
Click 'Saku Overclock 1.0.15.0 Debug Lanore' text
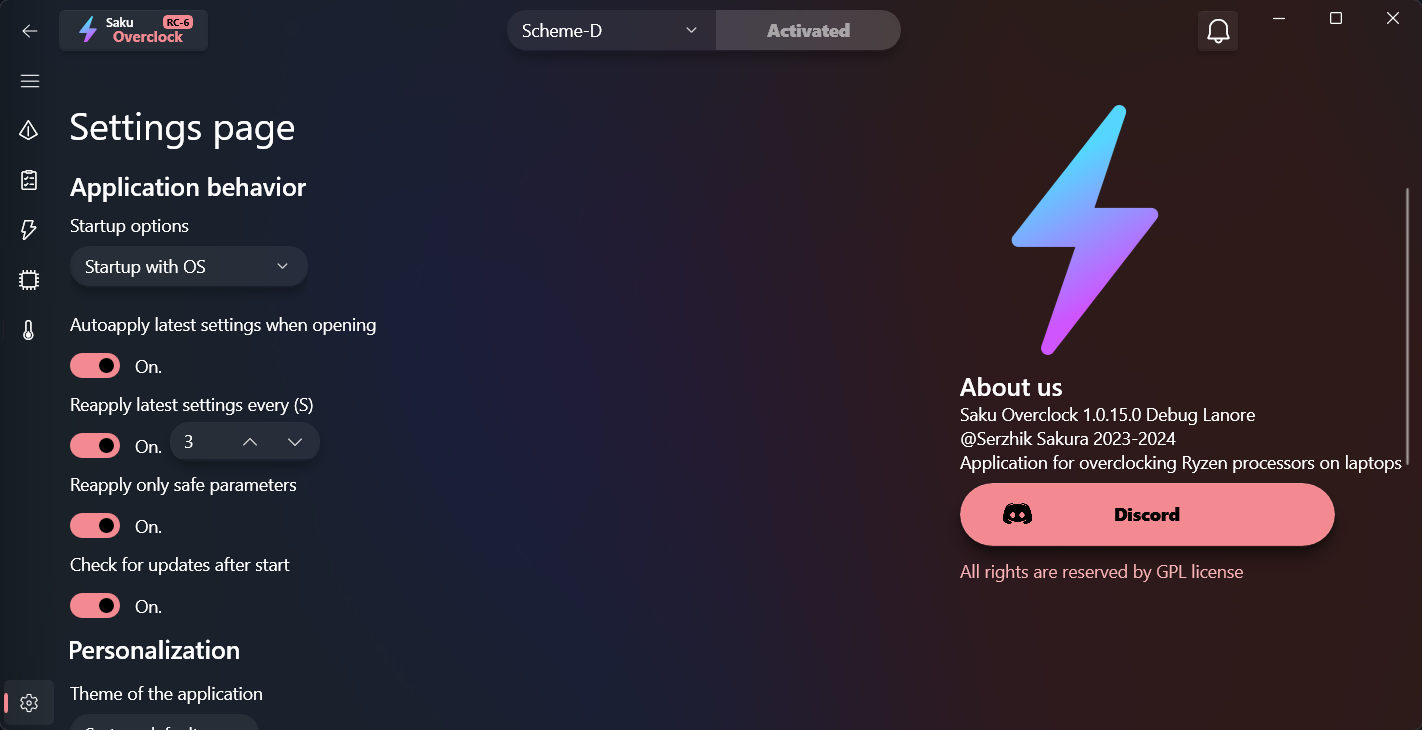coord(1107,414)
